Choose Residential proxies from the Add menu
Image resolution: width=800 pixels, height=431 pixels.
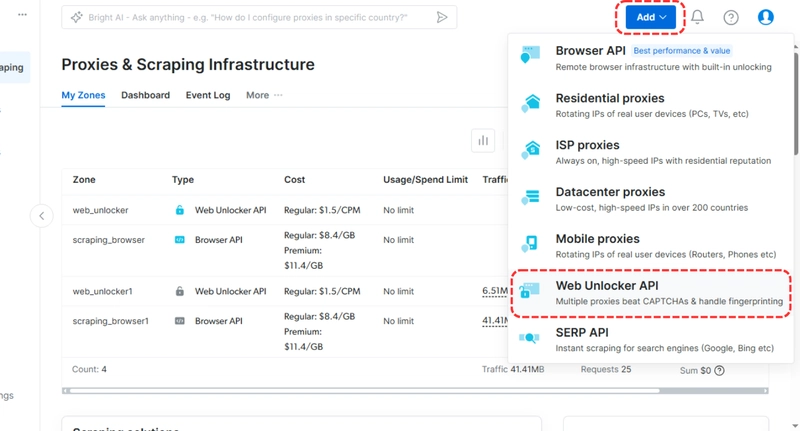(651, 106)
